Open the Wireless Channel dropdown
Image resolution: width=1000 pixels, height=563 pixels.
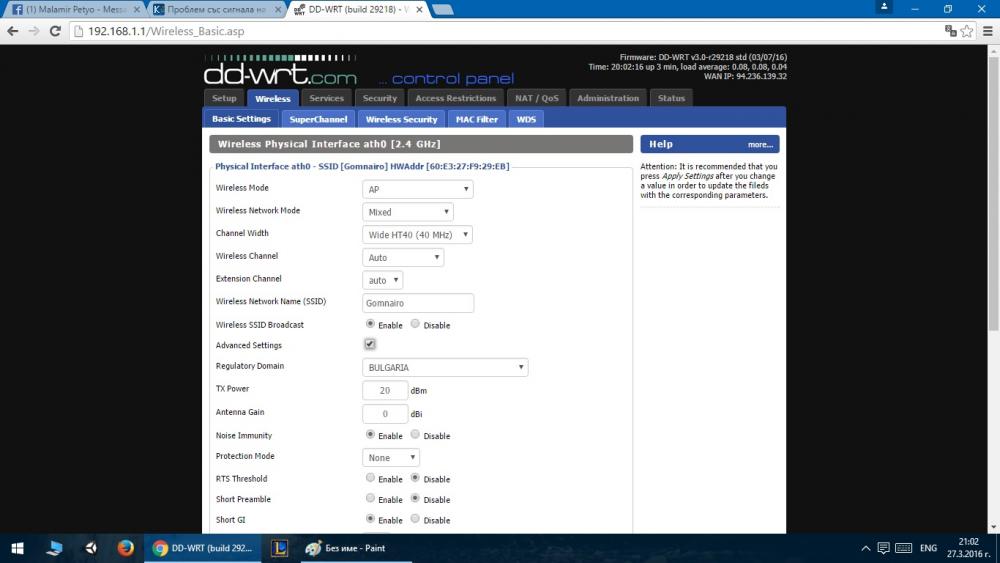(403, 258)
